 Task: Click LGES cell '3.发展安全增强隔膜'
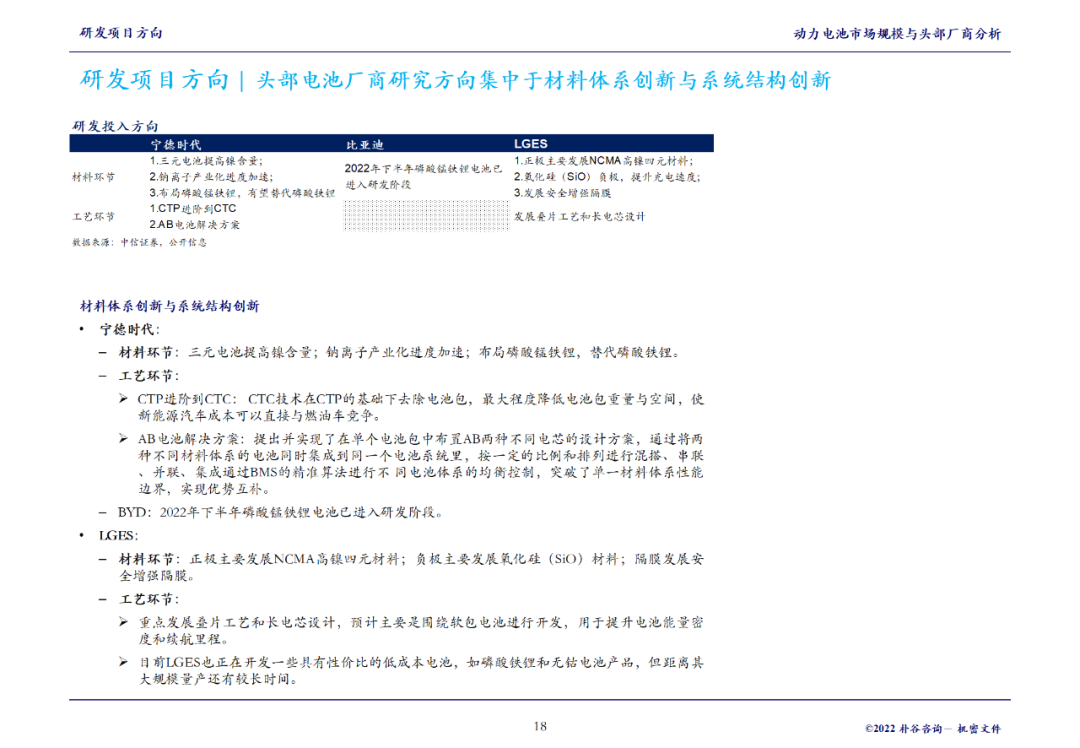tap(562, 193)
